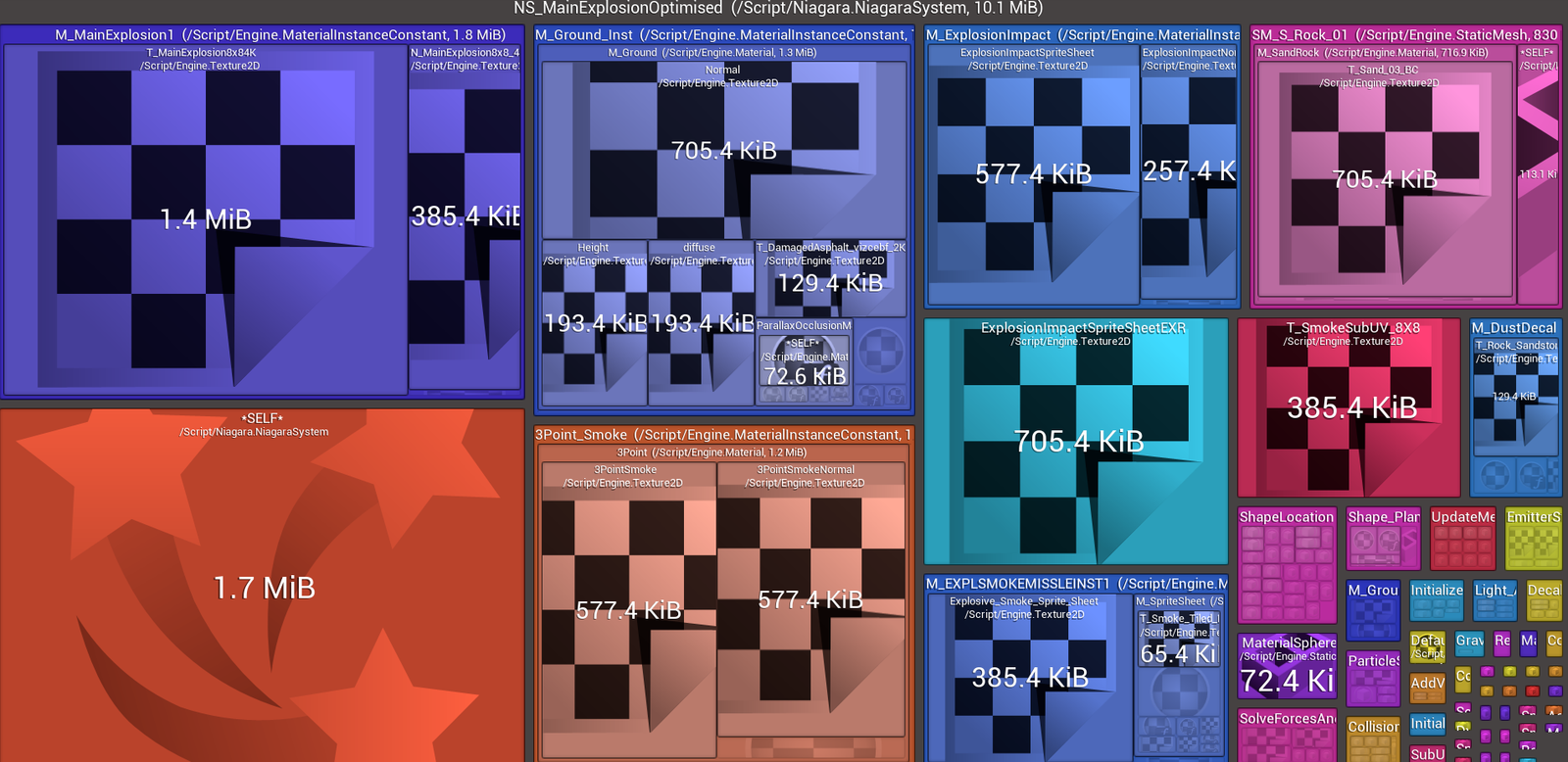Click the ExplosionImpactSpriteSheetEXR cyan block
Screen dimensions: 1568x762
click(x=1076, y=441)
